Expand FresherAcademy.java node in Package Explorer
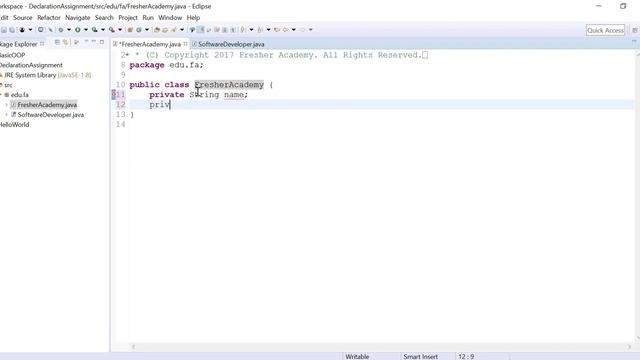This screenshot has height=360, width=640. [x=7, y=105]
